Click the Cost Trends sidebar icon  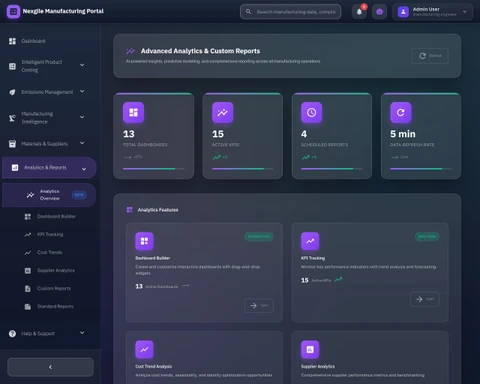(x=28, y=253)
